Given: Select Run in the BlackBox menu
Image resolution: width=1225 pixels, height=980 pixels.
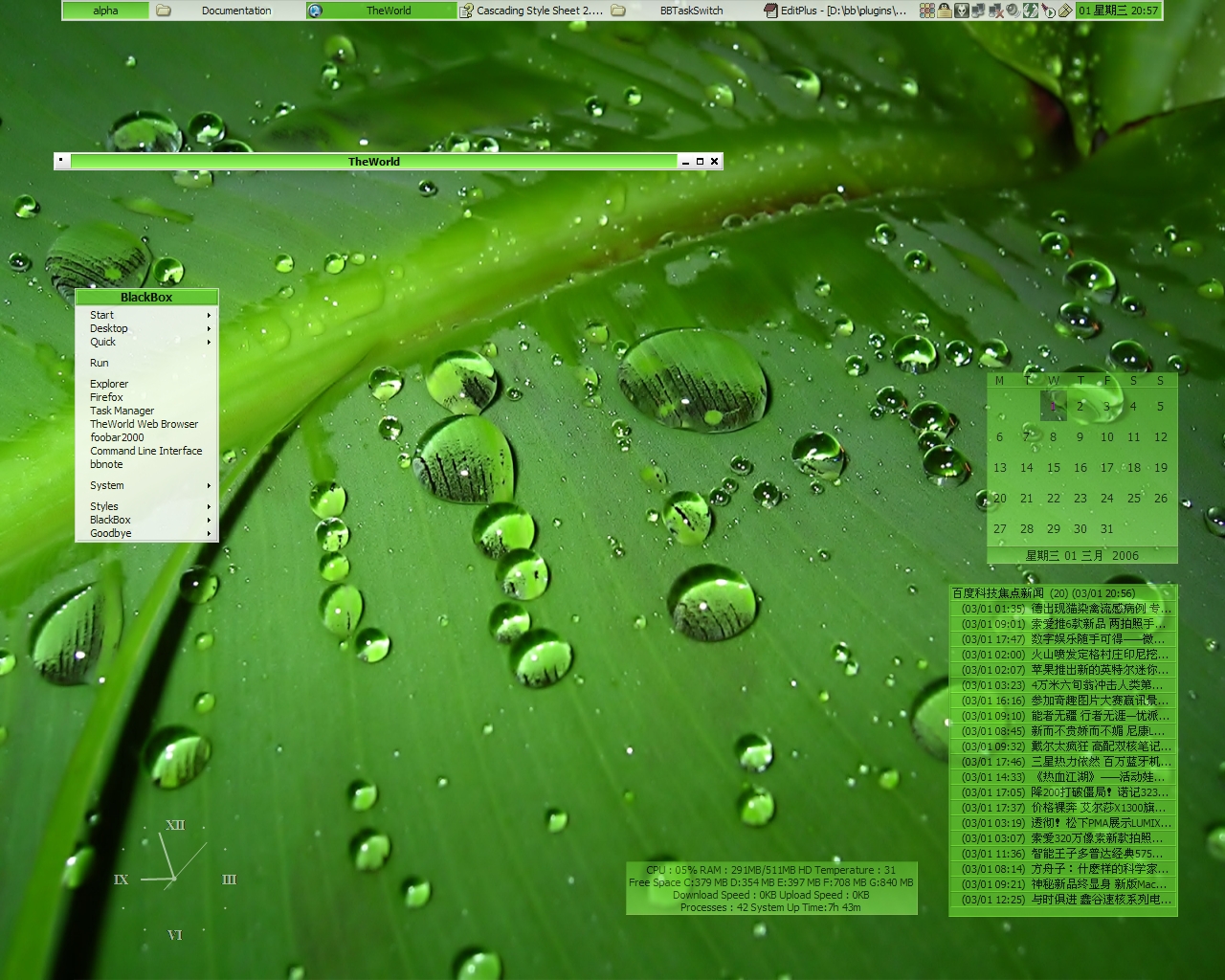Looking at the screenshot, I should click(146, 363).
